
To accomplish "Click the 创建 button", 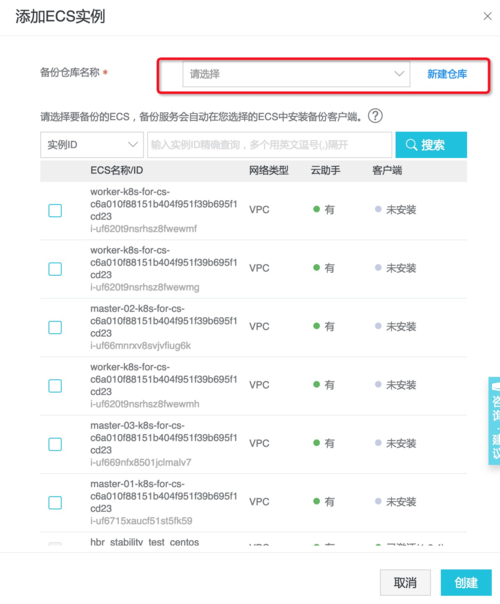I will [466, 582].
